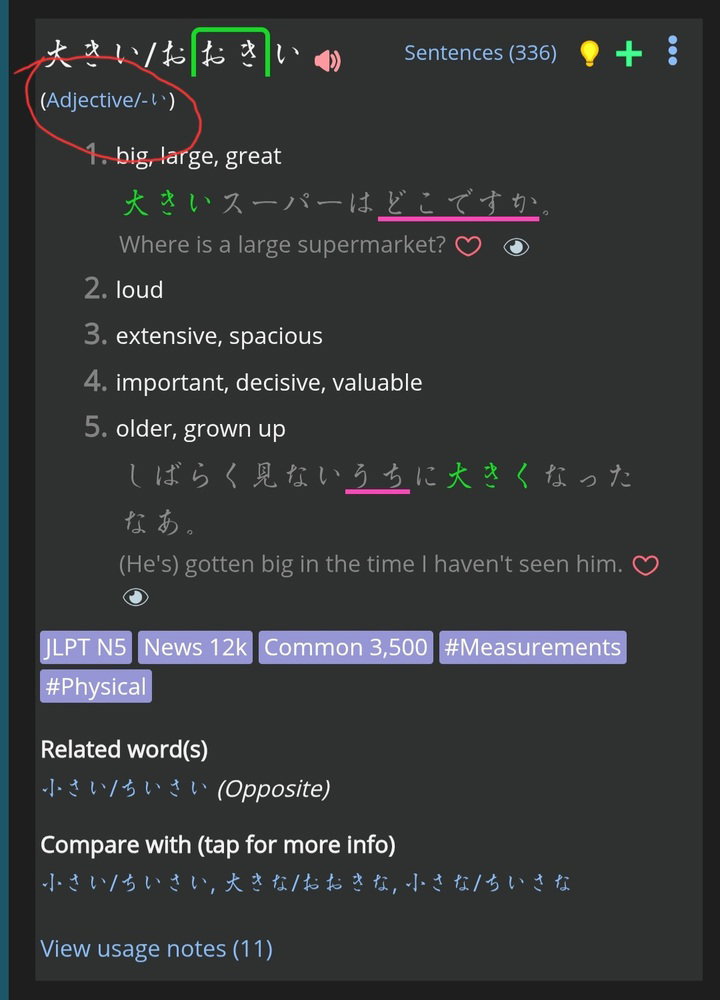The height and width of the screenshot is (1000, 720).
Task: Toggle the eye icon for the supermarket sentence
Action: pyautogui.click(x=516, y=247)
